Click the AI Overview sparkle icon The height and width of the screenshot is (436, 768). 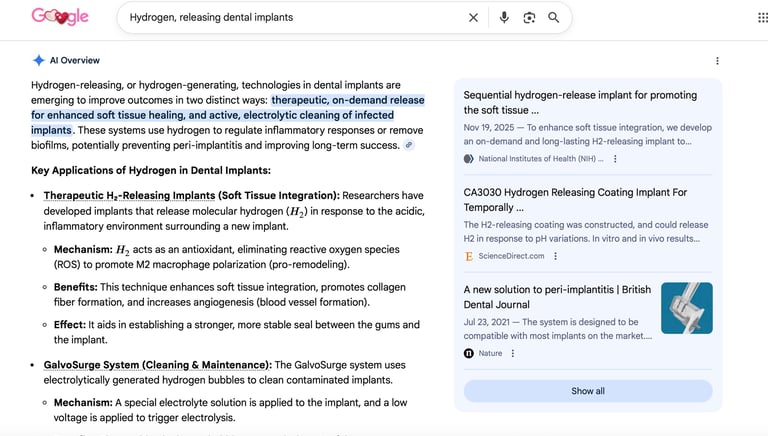coord(38,60)
